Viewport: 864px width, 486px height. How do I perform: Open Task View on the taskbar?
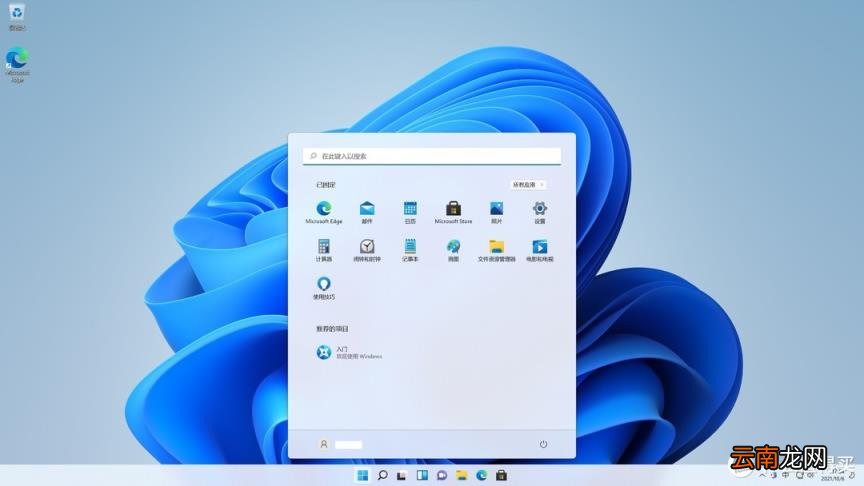402,475
